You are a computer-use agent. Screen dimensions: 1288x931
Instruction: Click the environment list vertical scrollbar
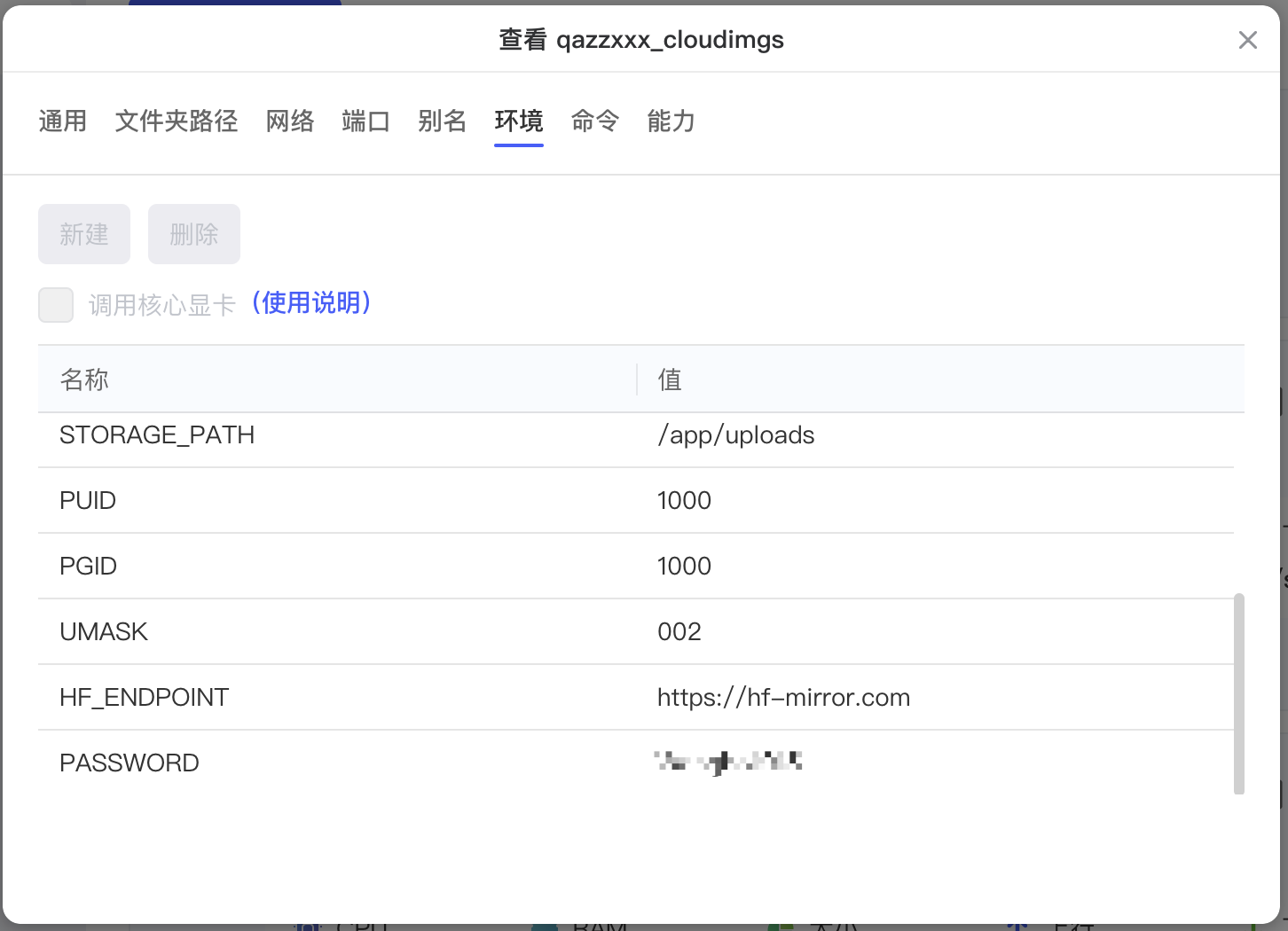1239,693
